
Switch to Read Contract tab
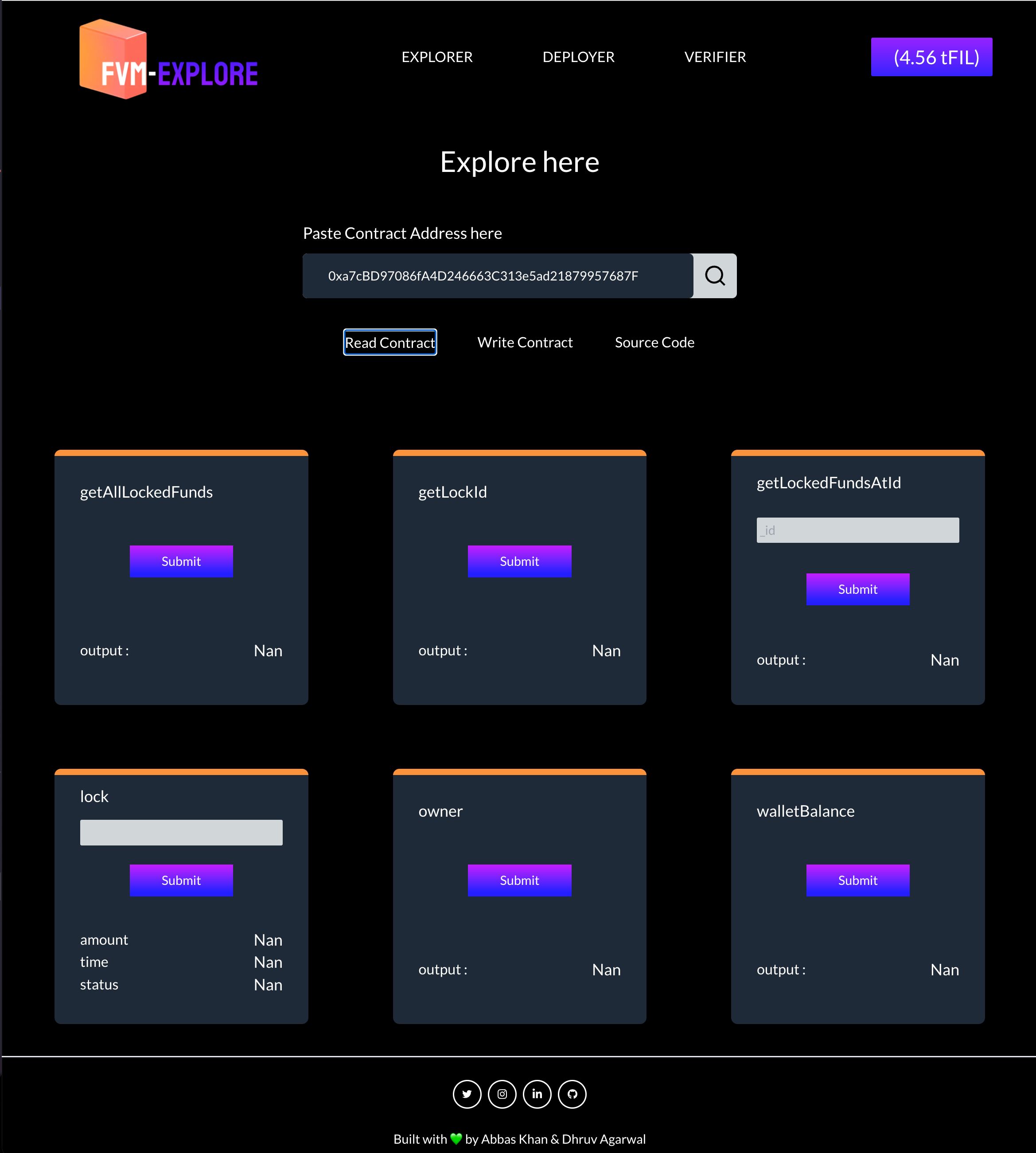(x=389, y=341)
